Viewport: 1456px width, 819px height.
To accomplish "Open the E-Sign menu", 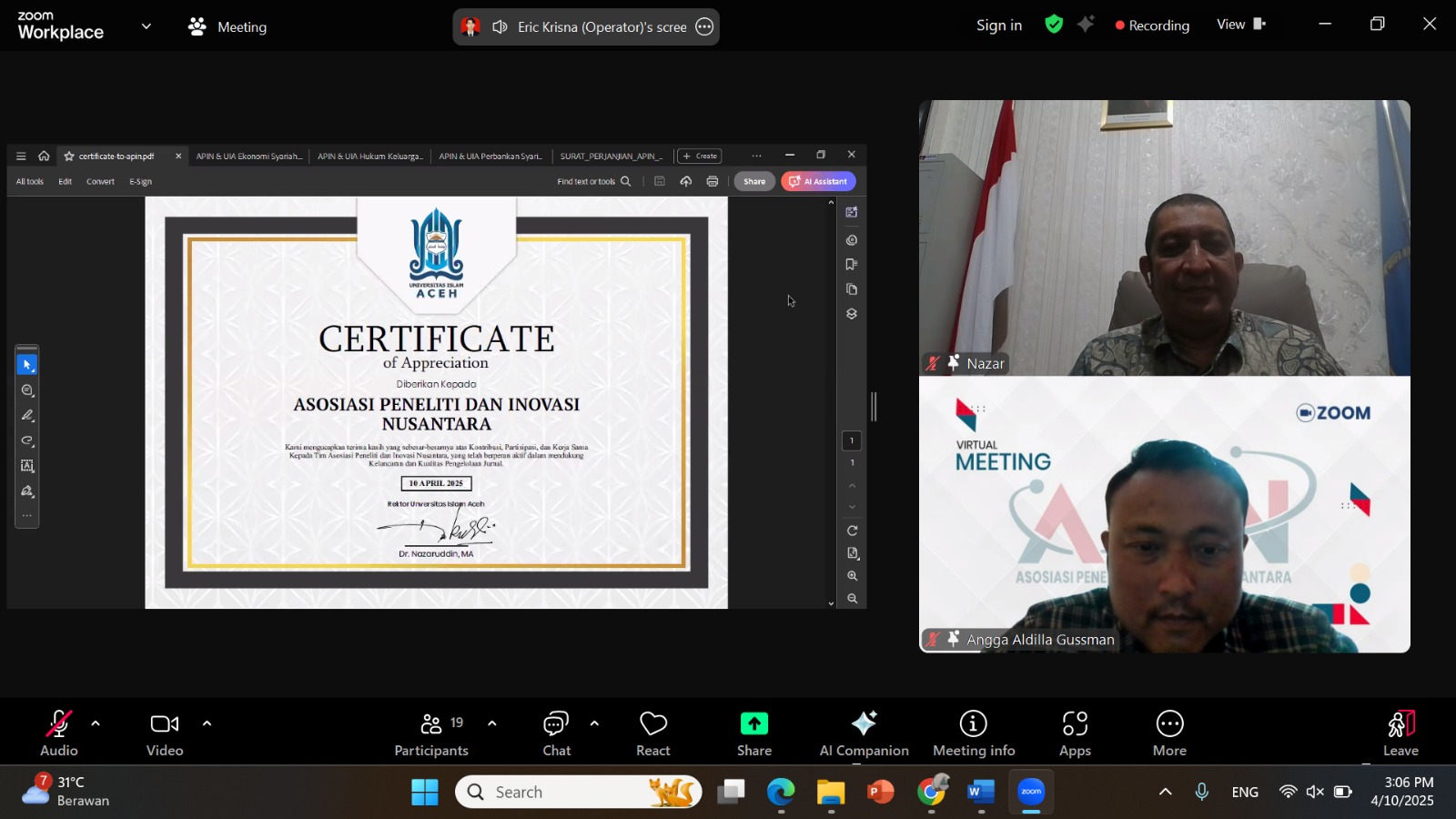I will coord(141,182).
